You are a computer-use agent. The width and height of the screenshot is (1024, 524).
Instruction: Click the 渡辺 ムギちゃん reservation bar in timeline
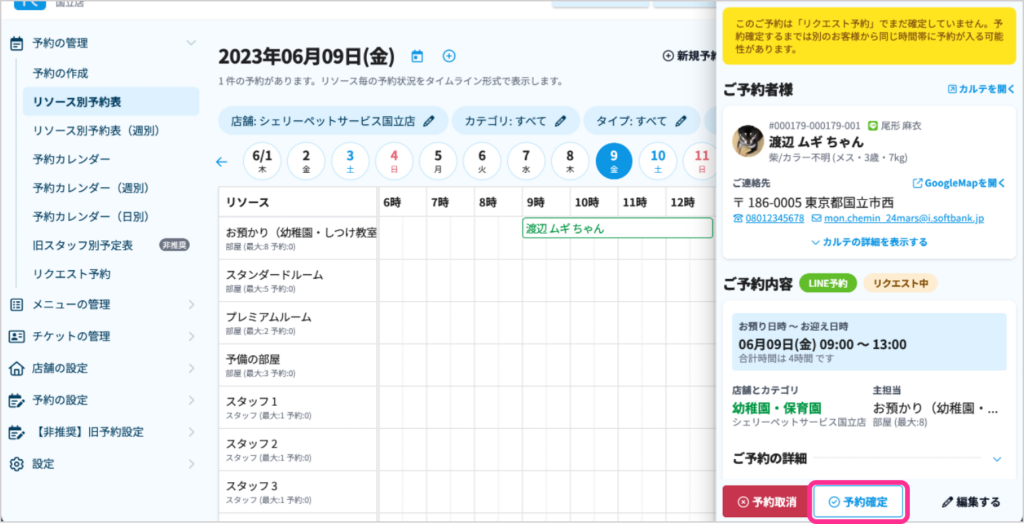point(617,228)
